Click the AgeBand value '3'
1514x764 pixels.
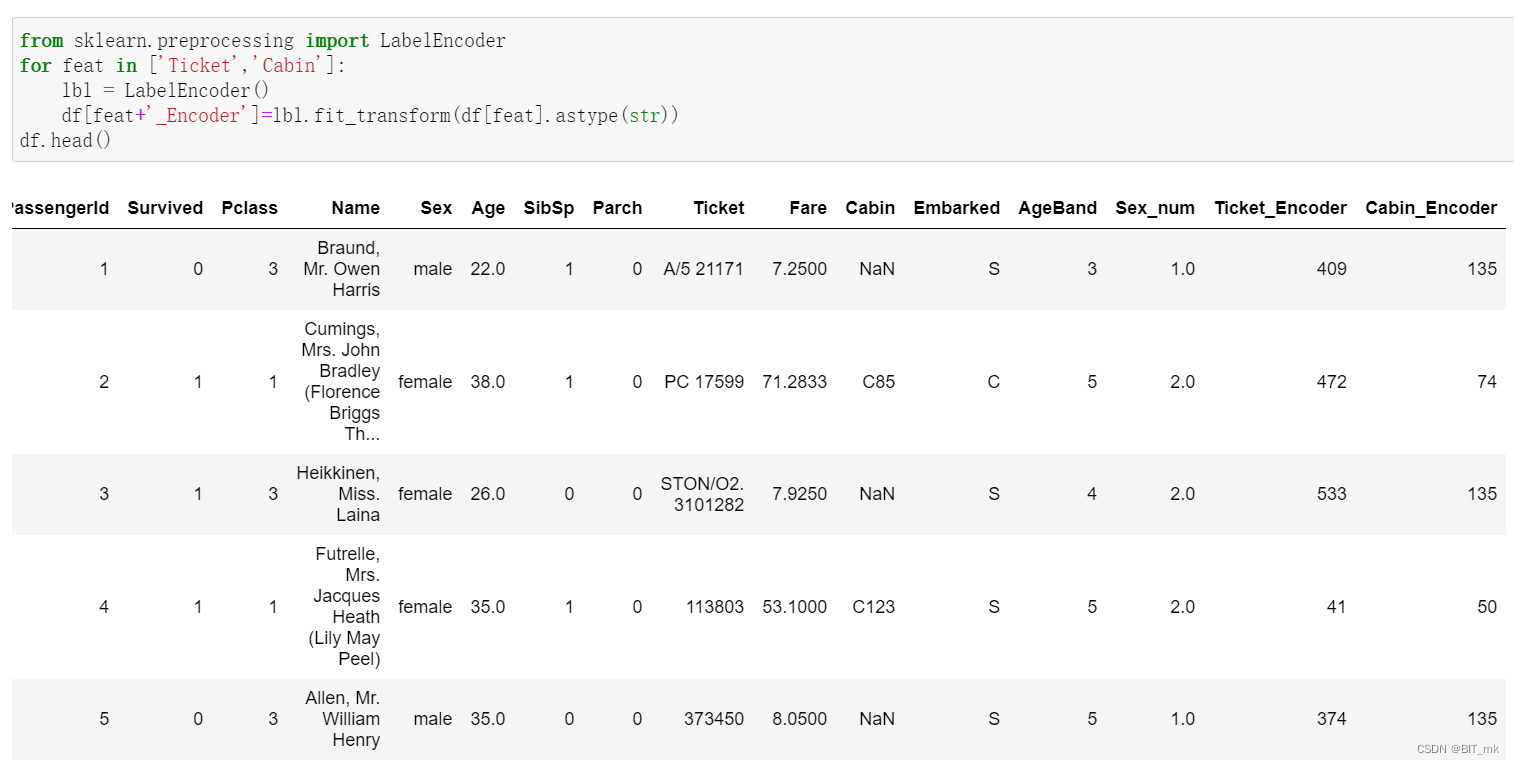[1092, 269]
